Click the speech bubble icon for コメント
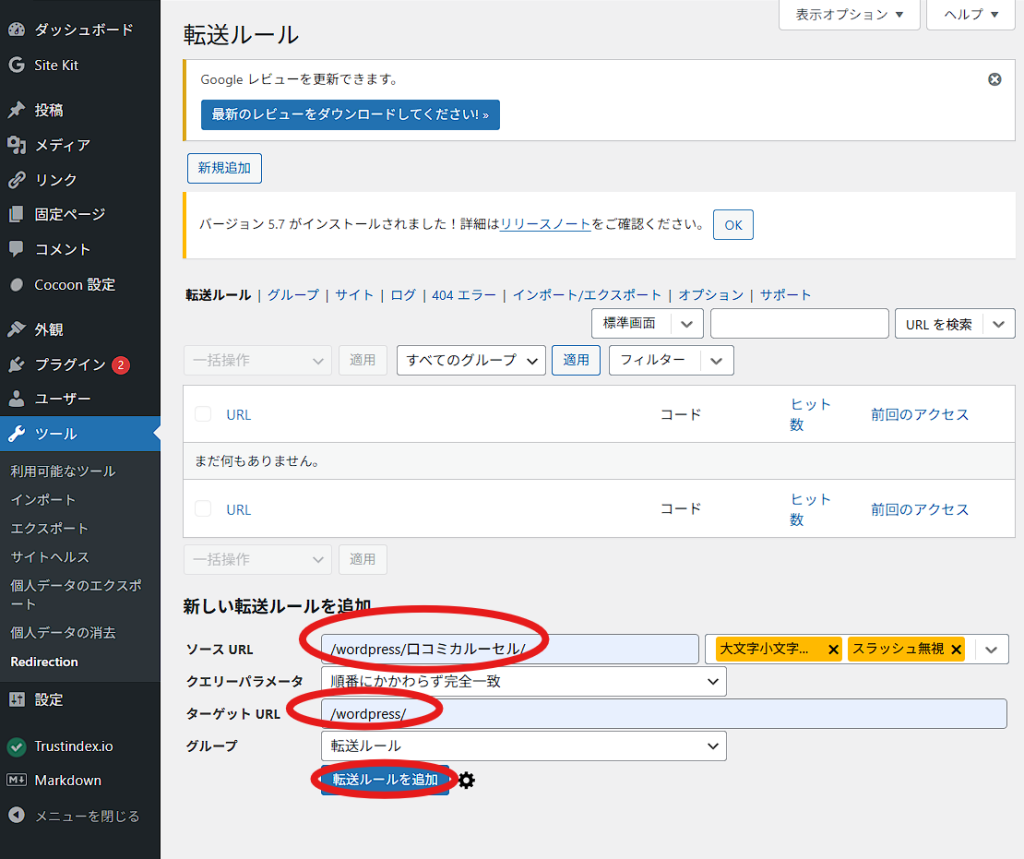 point(16,249)
